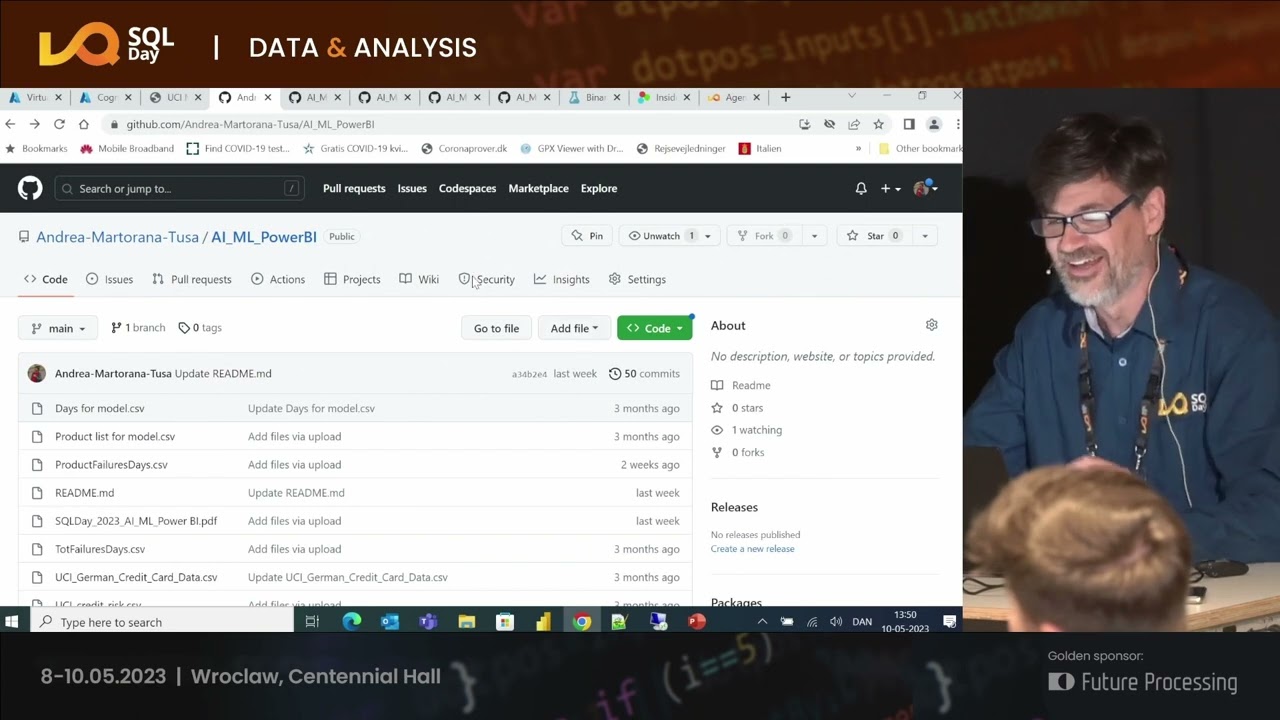Open the Wiki repository tab
The image size is (1280, 720).
coord(419,279)
